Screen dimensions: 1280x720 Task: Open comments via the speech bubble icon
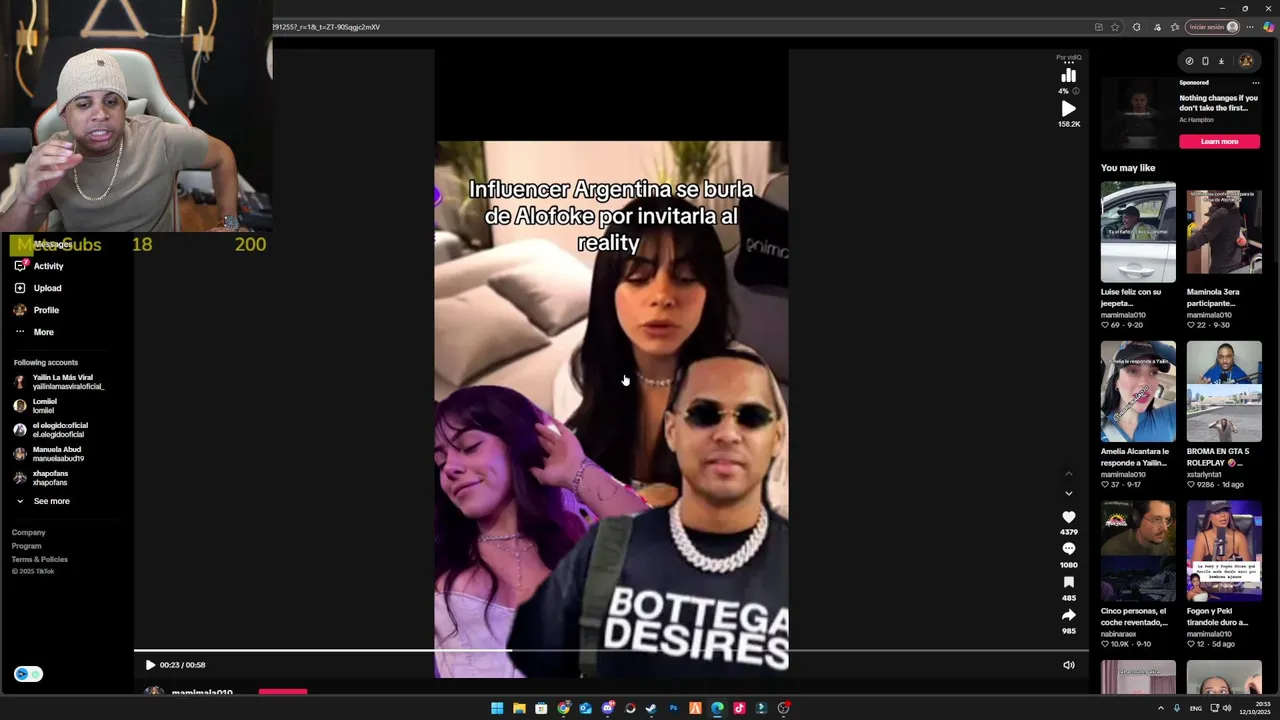tap(1069, 549)
